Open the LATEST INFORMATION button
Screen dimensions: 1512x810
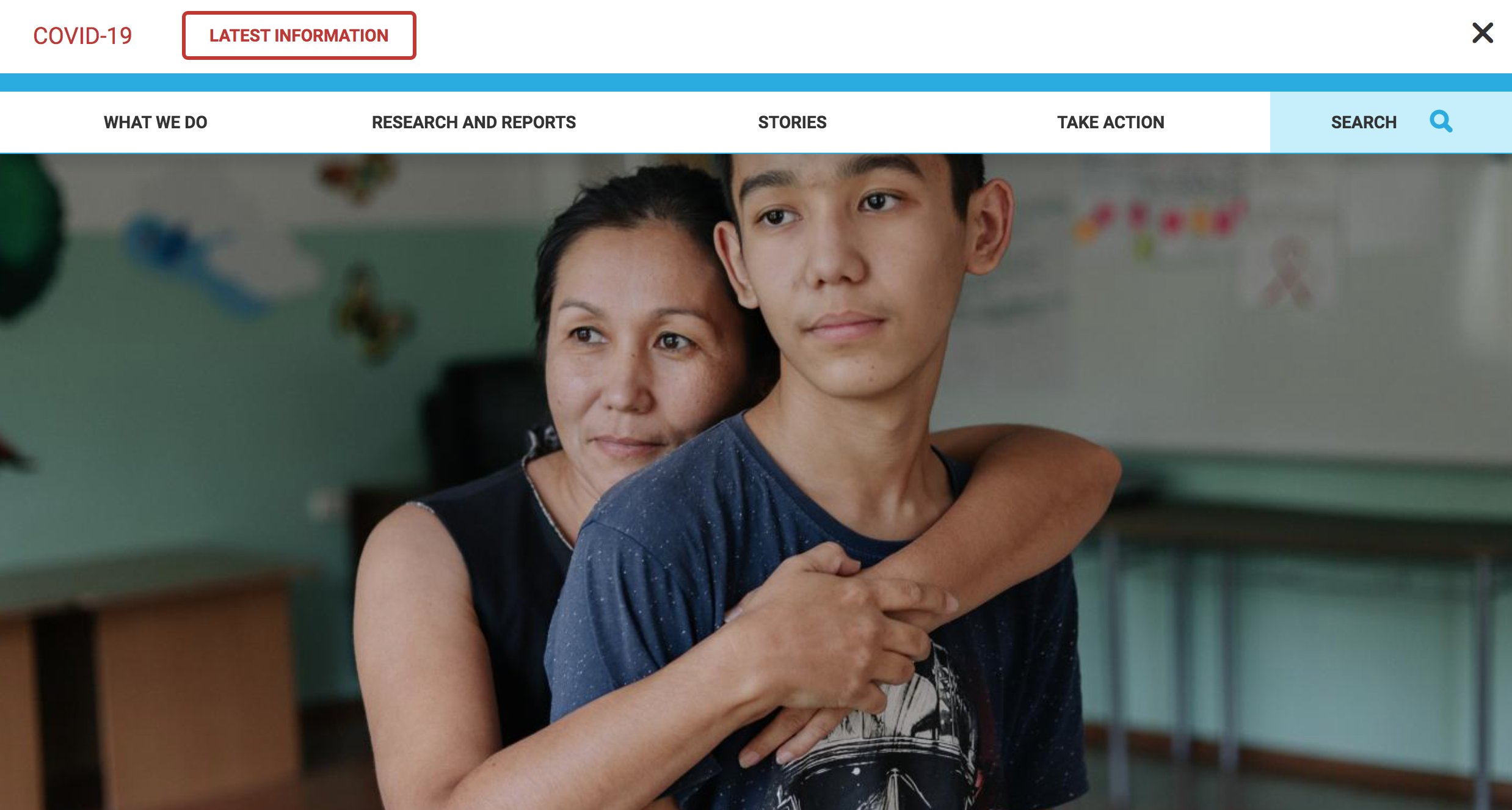(299, 35)
